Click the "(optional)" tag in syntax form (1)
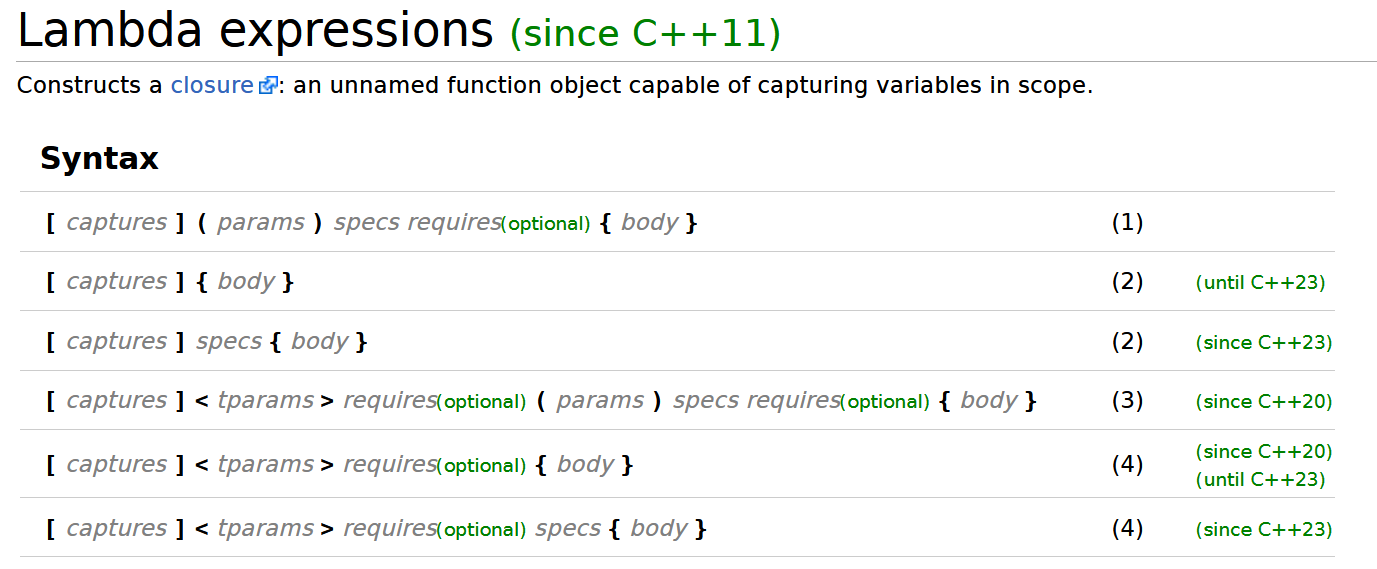Screen dimensions: 1377x569 545,224
